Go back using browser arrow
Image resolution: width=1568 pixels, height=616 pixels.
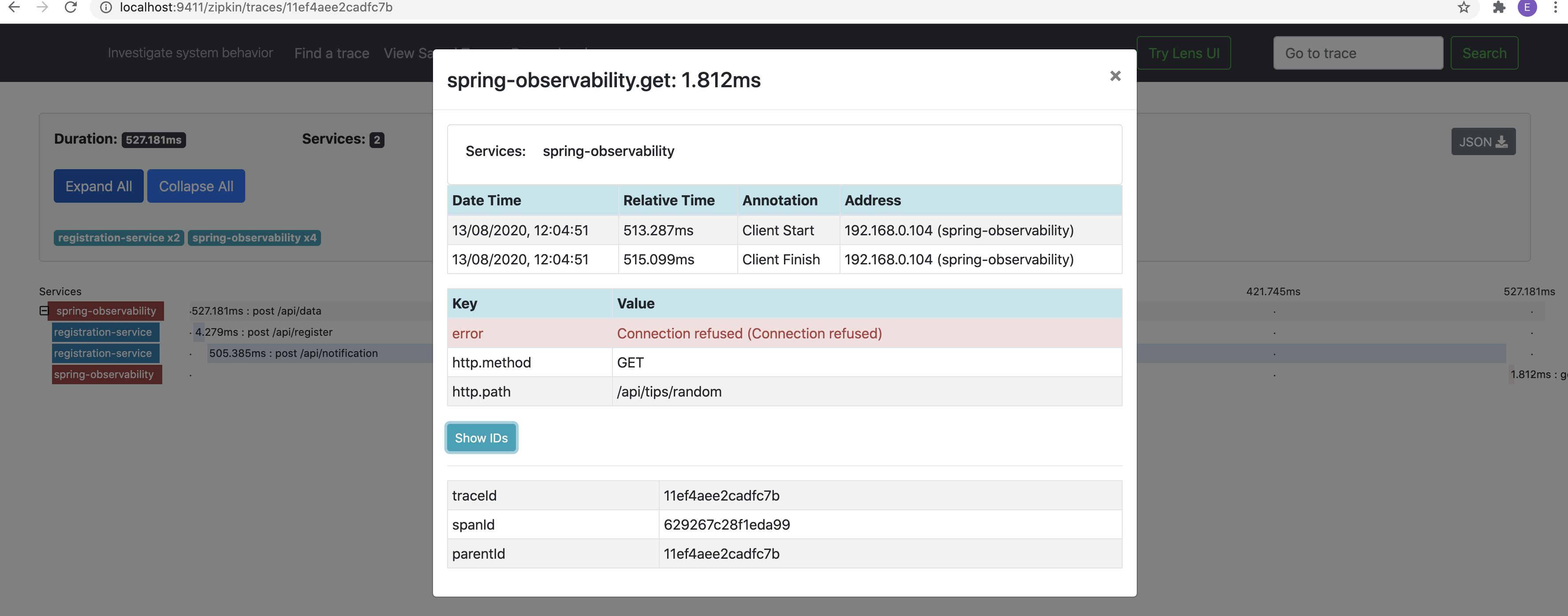pos(14,7)
